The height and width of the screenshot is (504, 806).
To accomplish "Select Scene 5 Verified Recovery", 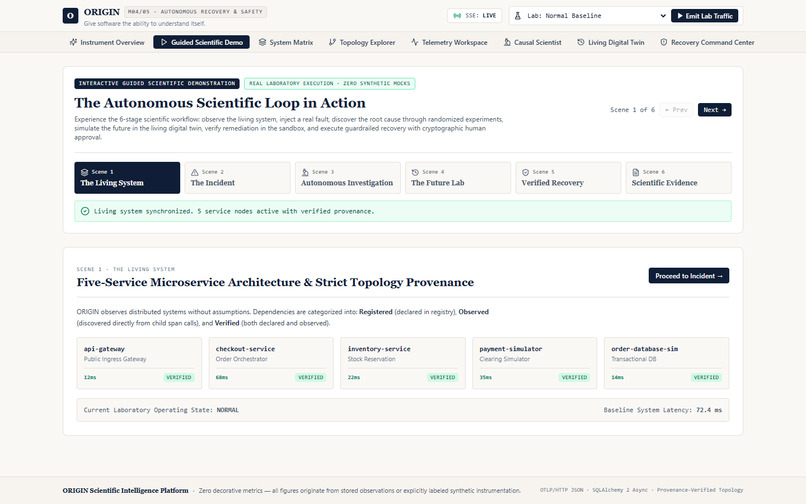I will tap(569, 178).
